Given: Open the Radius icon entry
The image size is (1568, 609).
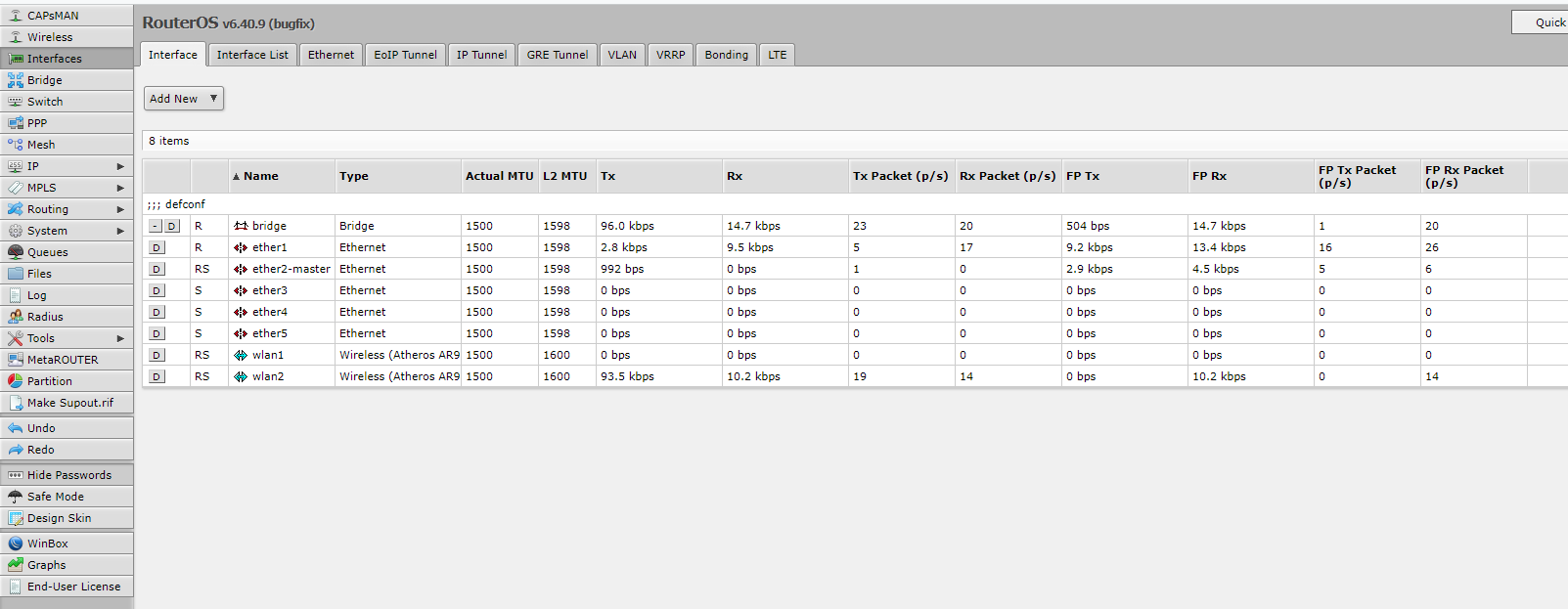Looking at the screenshot, I should pyautogui.click(x=16, y=317).
